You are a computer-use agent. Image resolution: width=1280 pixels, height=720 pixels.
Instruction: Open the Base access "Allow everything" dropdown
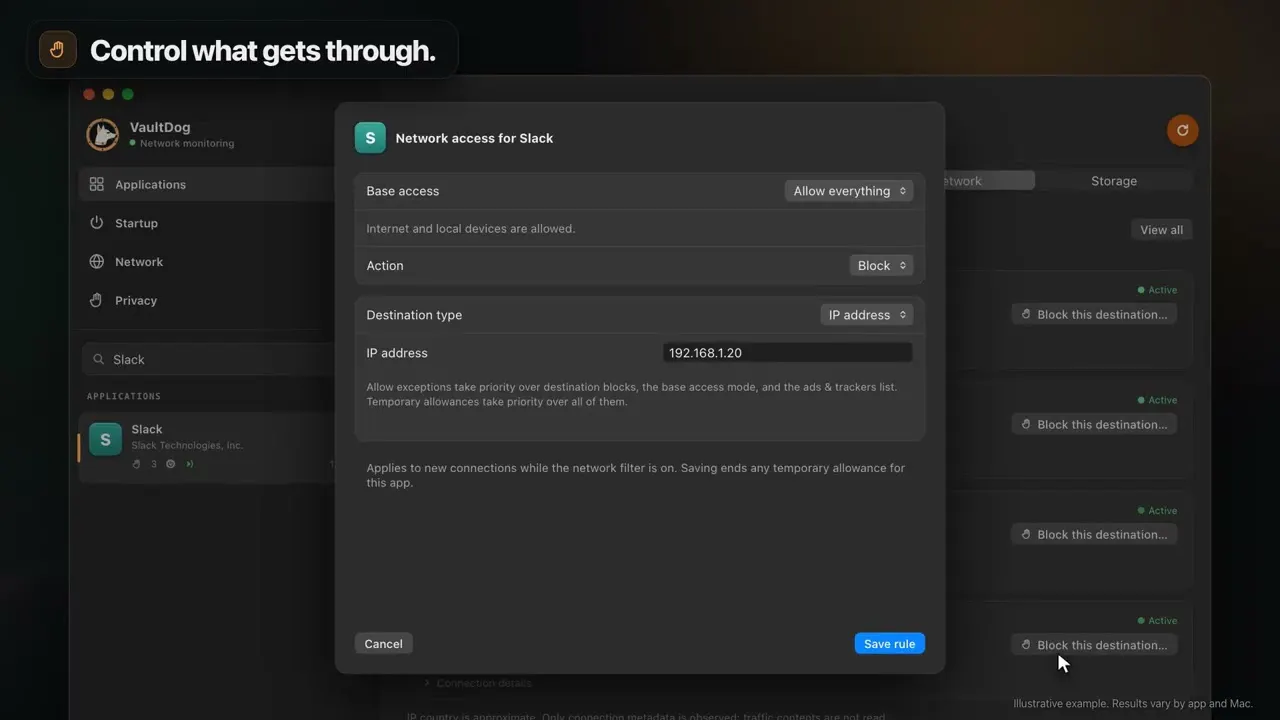pyautogui.click(x=849, y=191)
